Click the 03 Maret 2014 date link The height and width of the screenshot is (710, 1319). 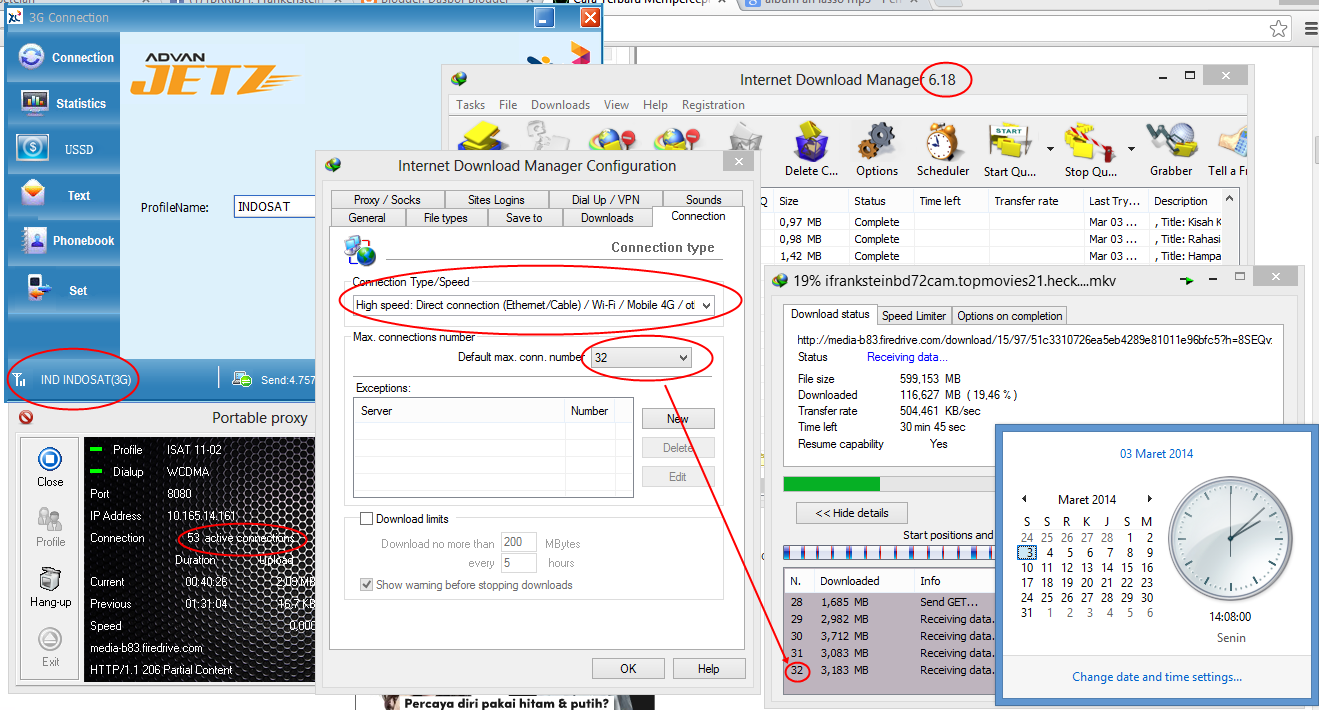tap(1156, 453)
